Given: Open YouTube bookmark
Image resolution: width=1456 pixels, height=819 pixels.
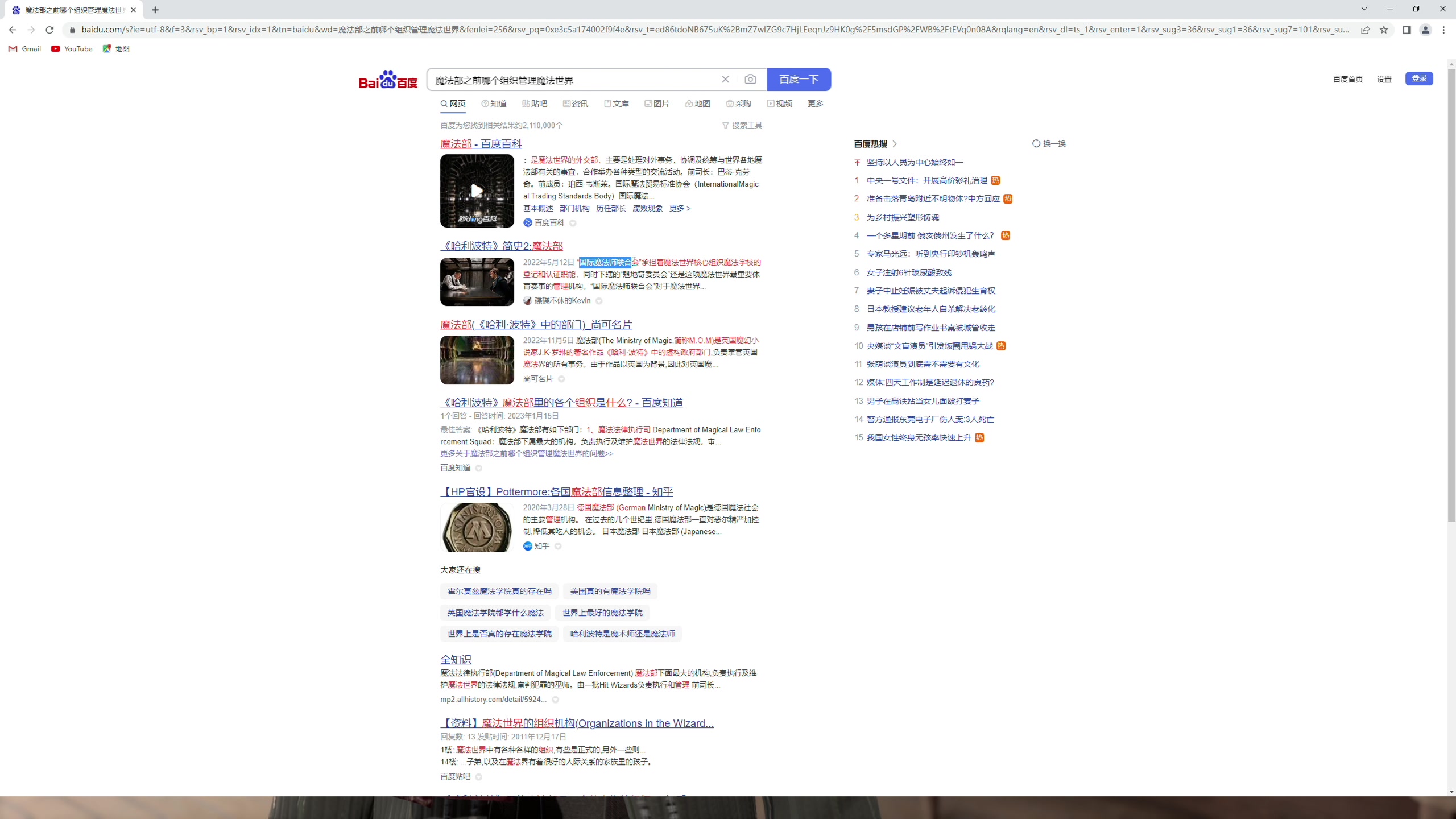Looking at the screenshot, I should [x=72, y=49].
